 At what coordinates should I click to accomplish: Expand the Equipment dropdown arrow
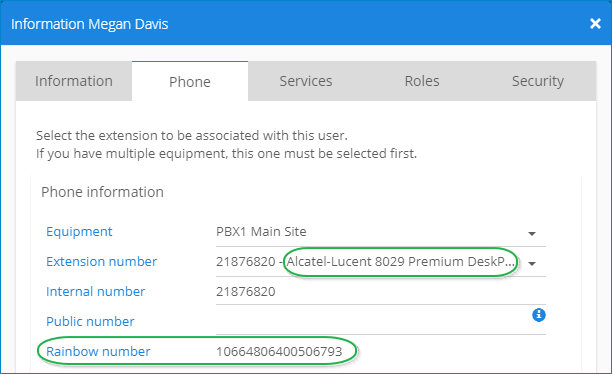click(532, 233)
